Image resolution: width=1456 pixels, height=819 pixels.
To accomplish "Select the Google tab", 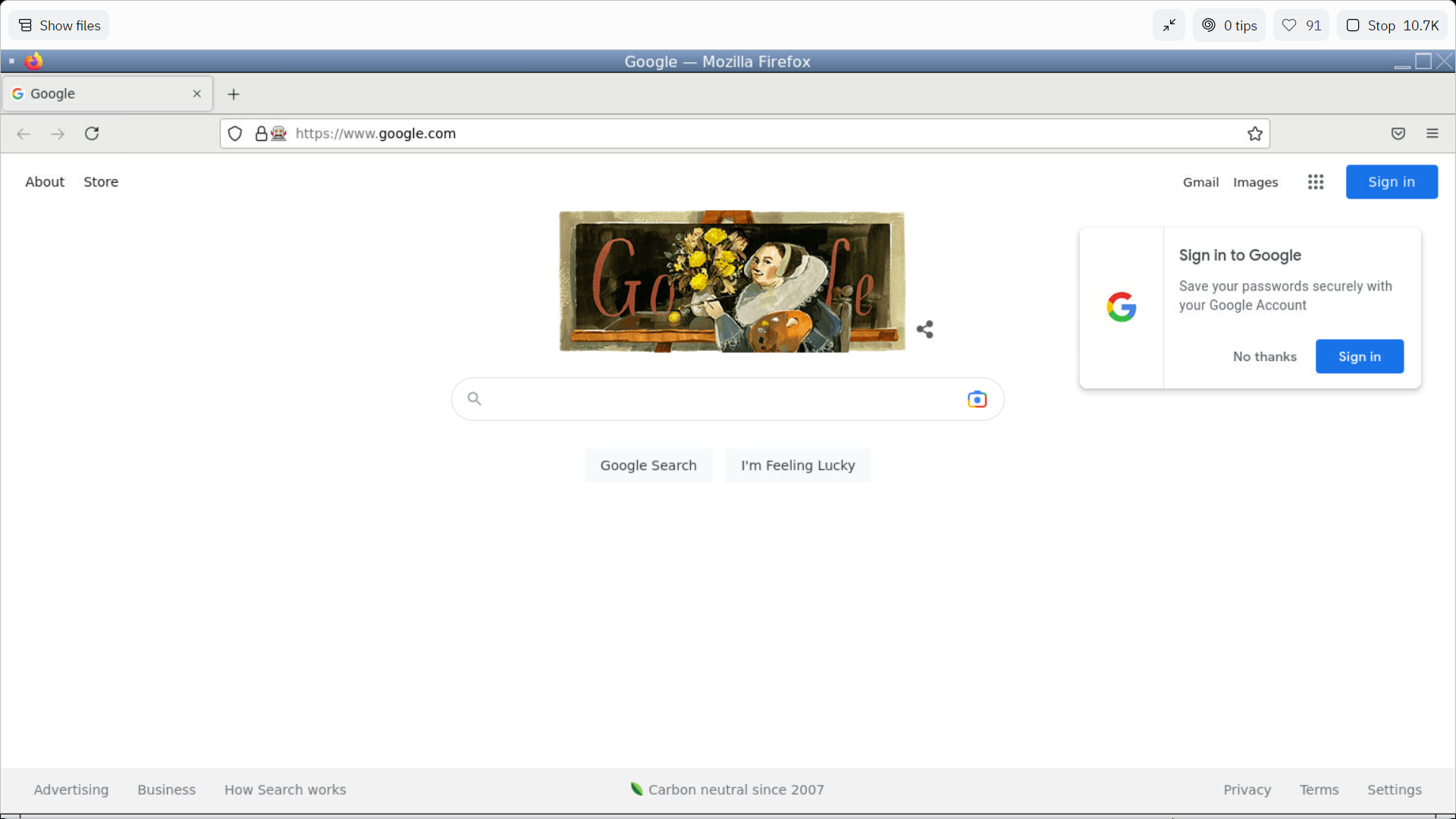I will (x=107, y=93).
